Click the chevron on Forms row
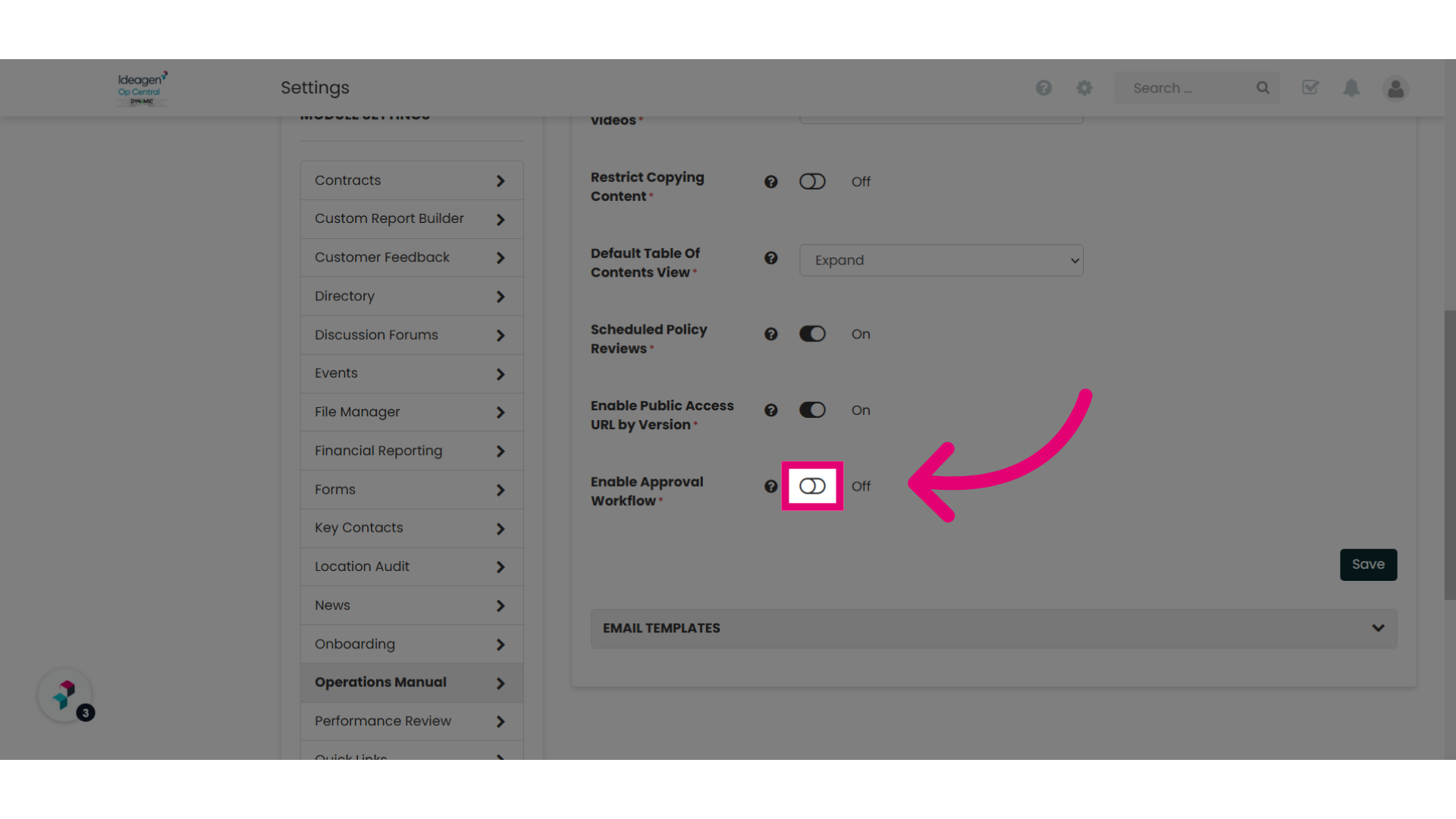This screenshot has width=1456, height=819. coord(500,491)
